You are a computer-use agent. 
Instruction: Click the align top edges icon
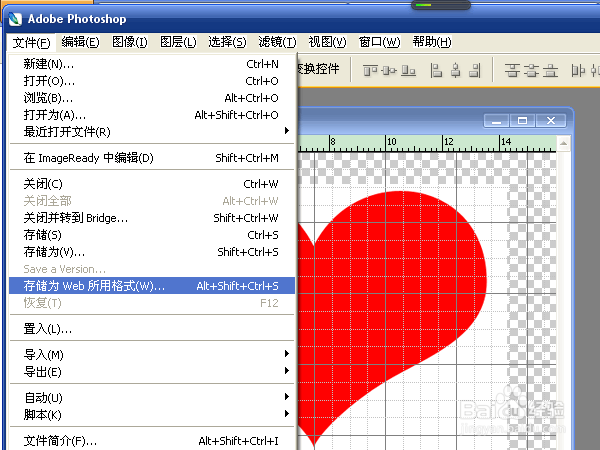pos(370,70)
